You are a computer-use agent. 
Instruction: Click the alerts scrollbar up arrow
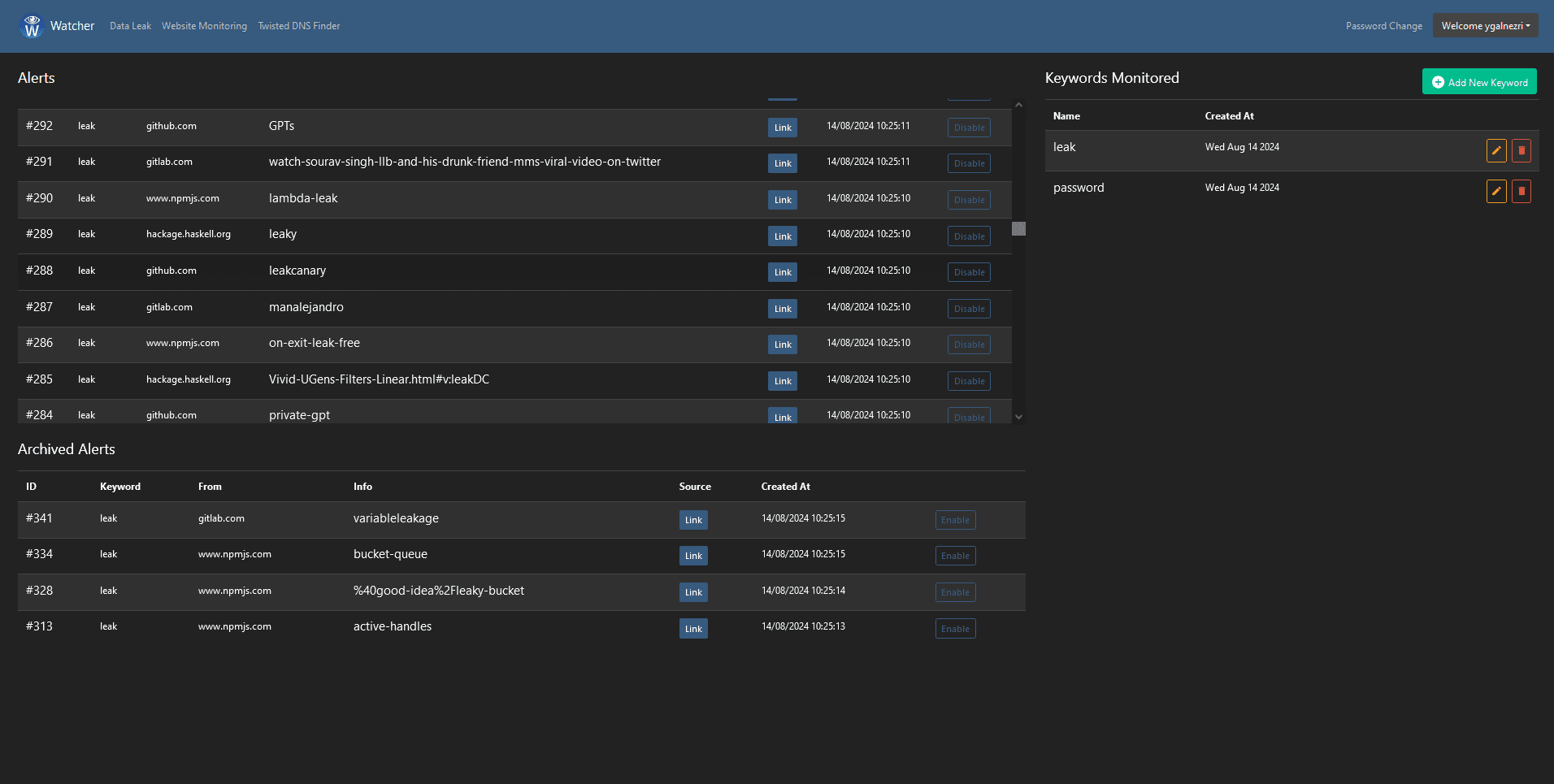(1018, 105)
